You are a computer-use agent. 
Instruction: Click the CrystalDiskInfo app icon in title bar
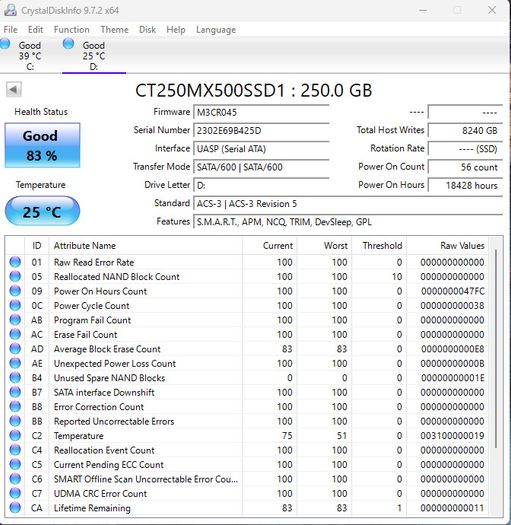pyautogui.click(x=10, y=10)
